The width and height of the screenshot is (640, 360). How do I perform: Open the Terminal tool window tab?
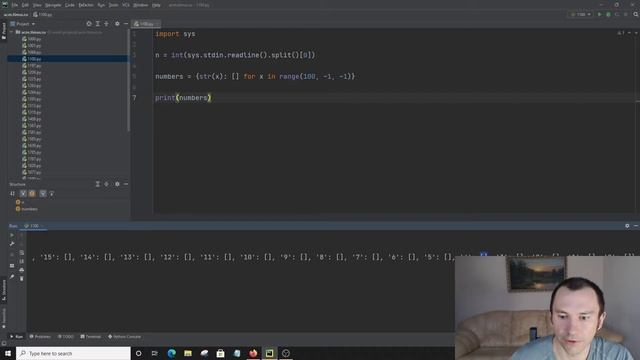coord(91,337)
